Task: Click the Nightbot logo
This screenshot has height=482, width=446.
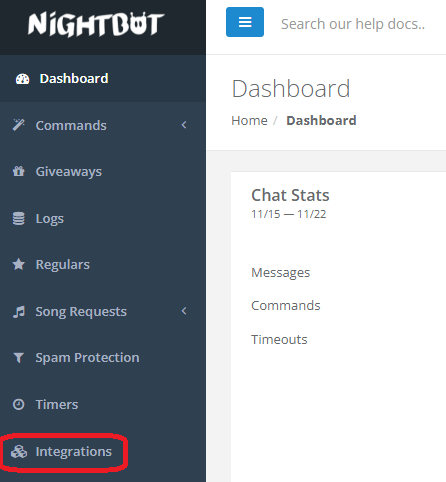Action: point(96,24)
